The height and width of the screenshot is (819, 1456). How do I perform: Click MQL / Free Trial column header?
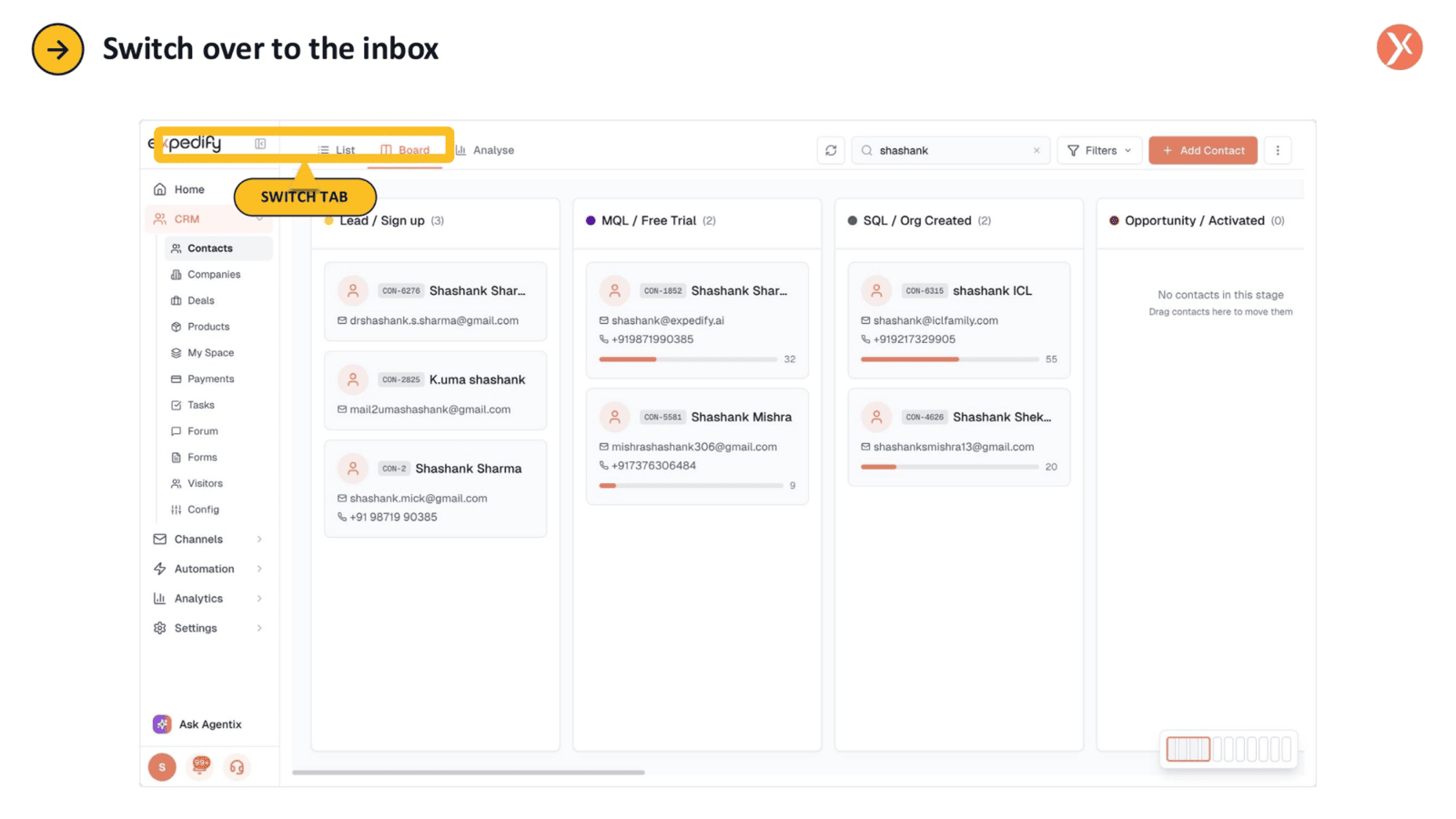click(x=697, y=221)
